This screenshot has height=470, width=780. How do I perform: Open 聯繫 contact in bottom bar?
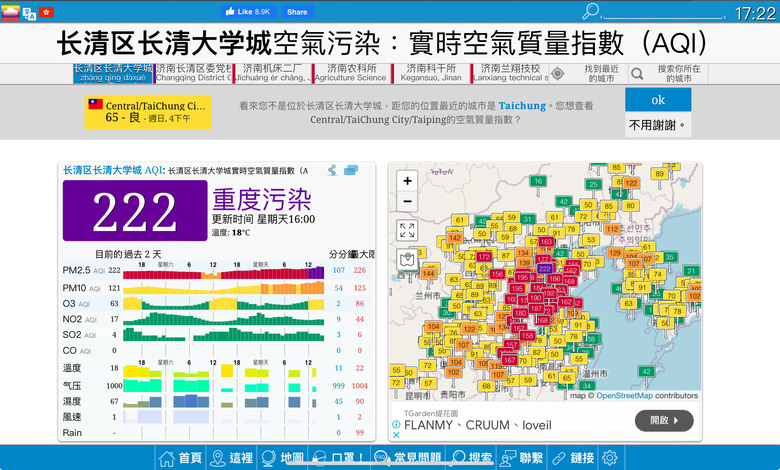tap(521, 458)
